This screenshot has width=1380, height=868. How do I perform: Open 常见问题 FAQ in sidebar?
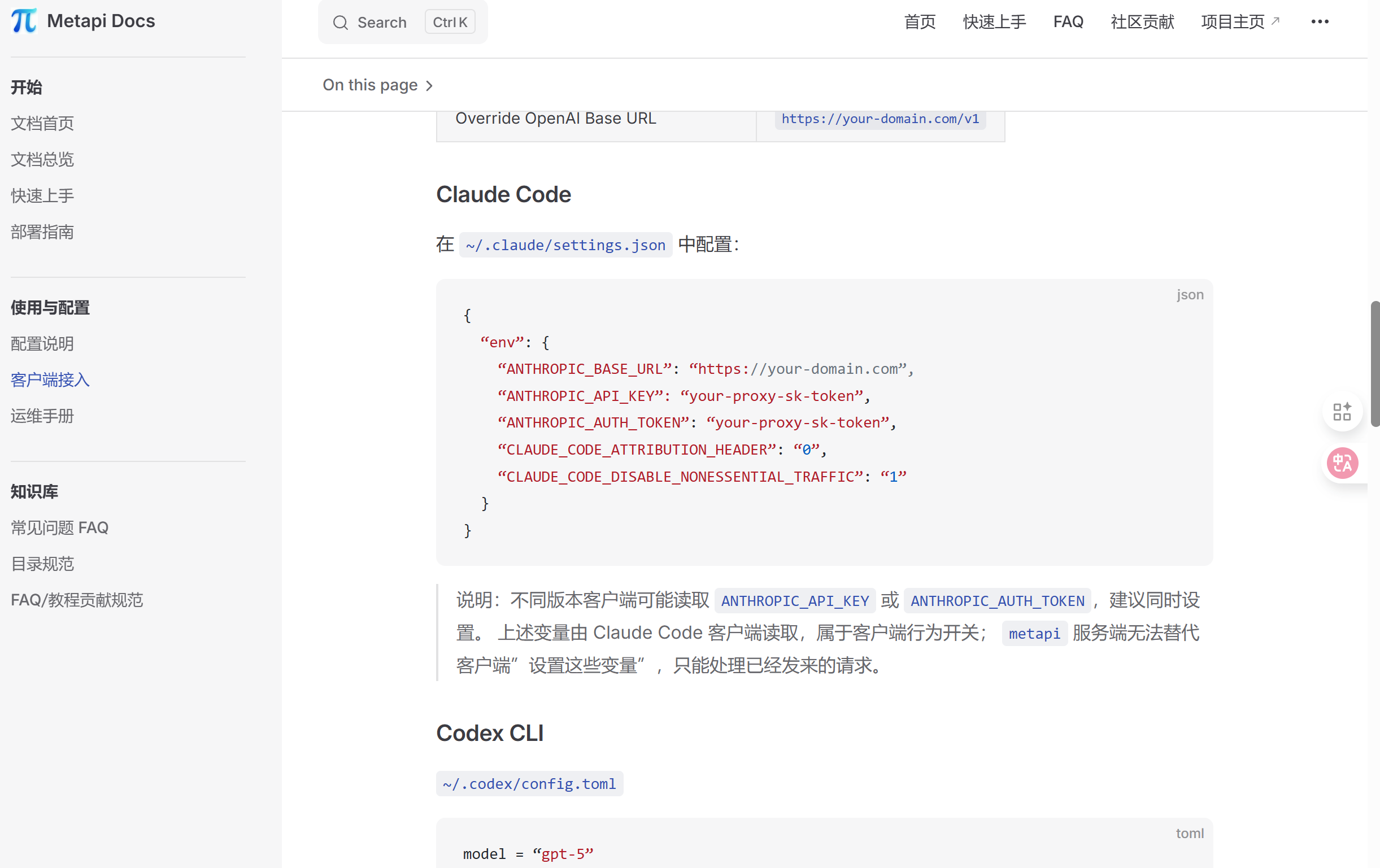tap(60, 527)
